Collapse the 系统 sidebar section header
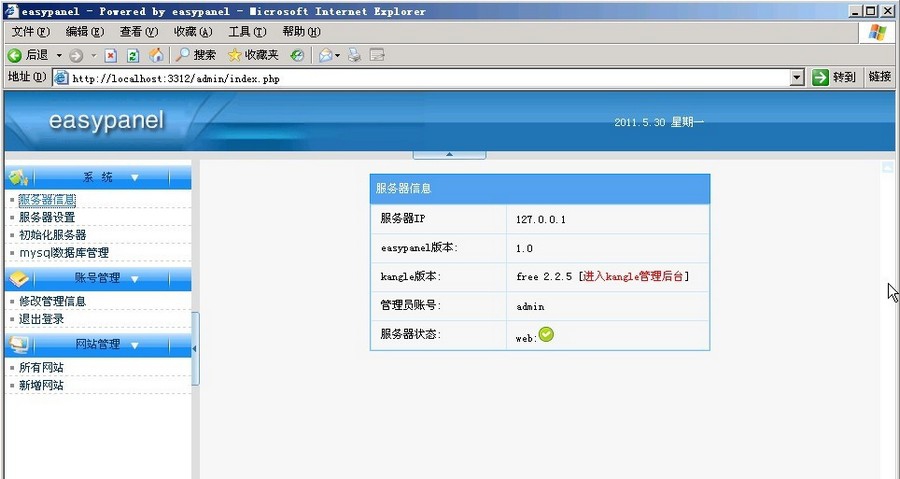The width and height of the screenshot is (900, 479). [98, 177]
